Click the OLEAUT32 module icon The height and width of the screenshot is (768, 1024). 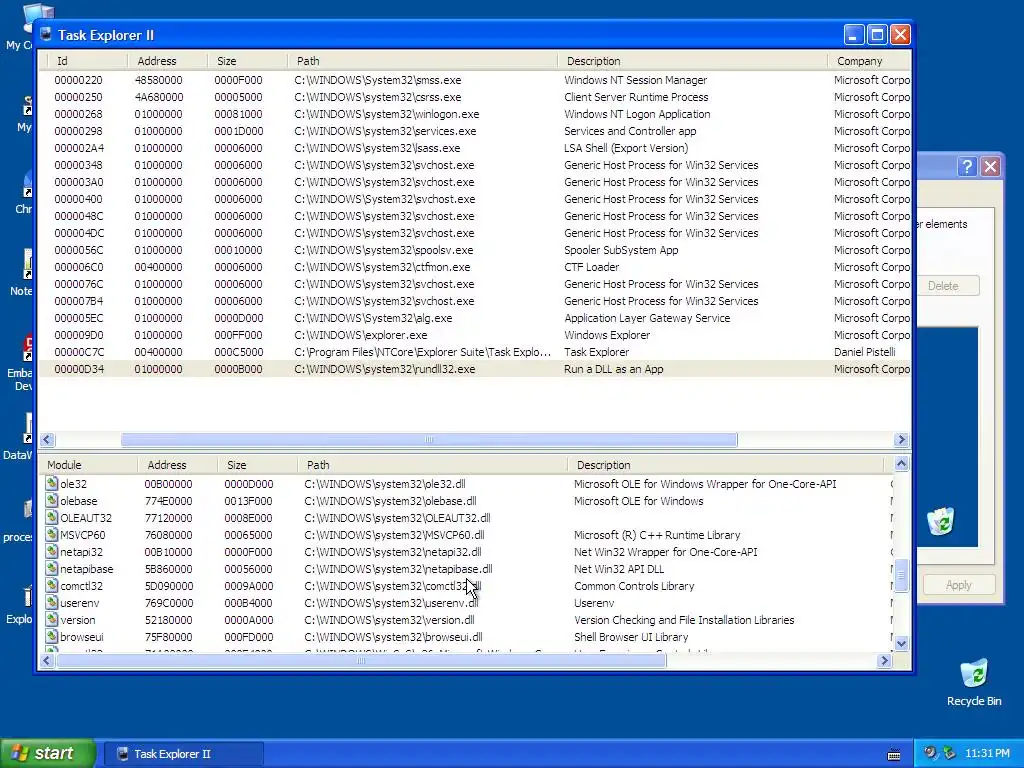click(x=52, y=517)
